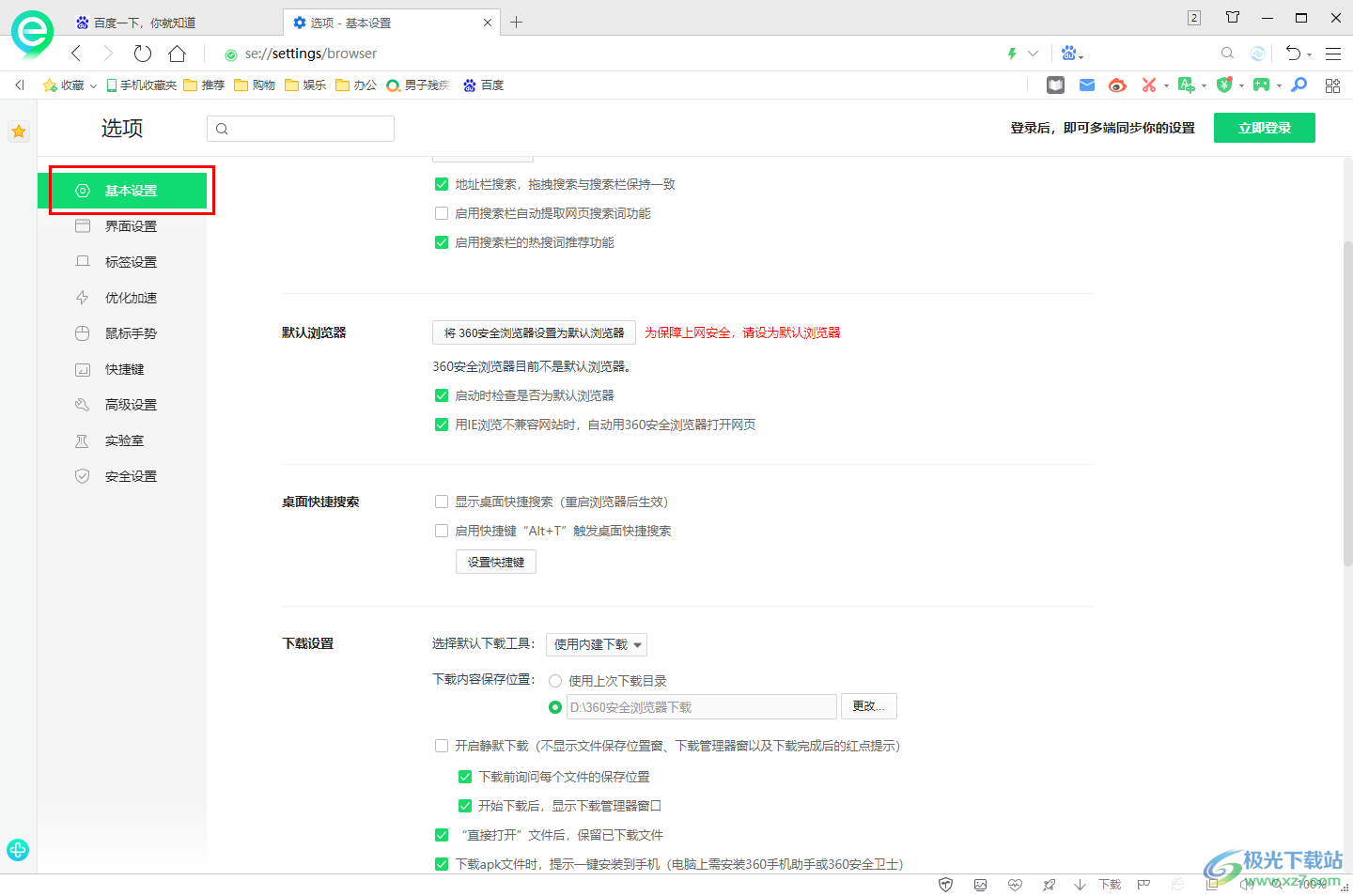Collapse the favorites bar with left arrow
This screenshot has height=896, width=1353.
(19, 85)
